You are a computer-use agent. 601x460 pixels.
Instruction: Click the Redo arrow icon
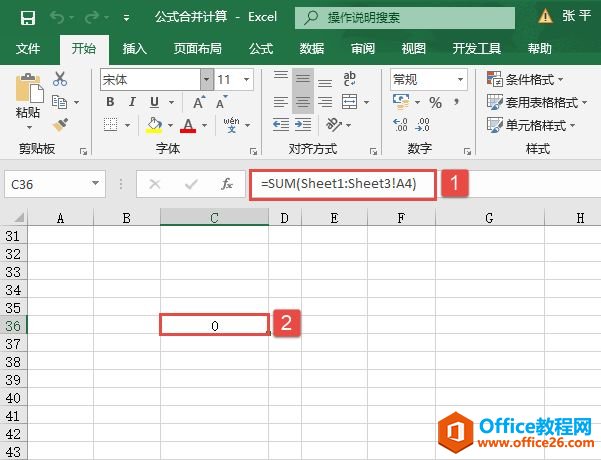92,17
